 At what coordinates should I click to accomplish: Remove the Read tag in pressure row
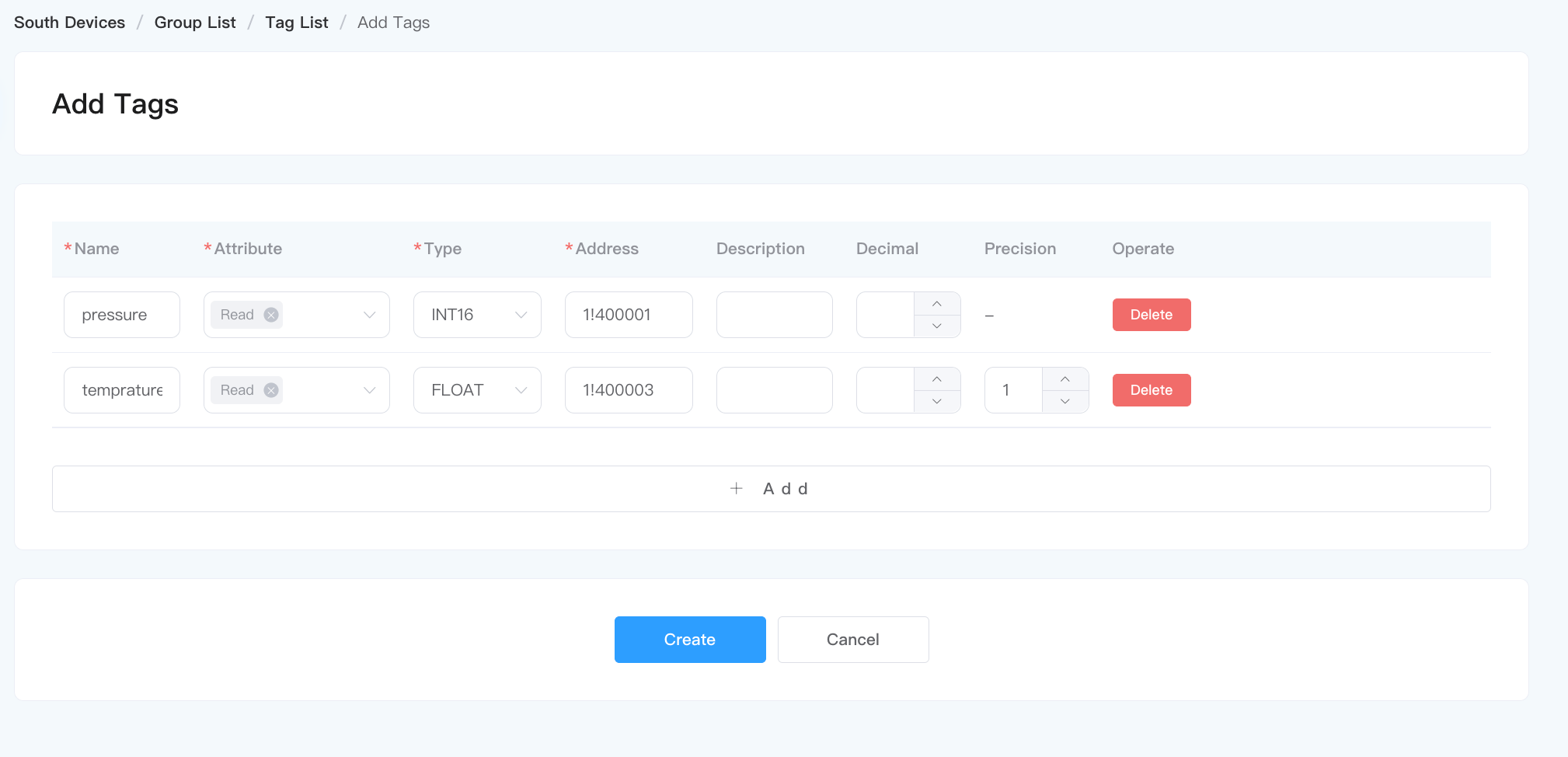click(270, 315)
